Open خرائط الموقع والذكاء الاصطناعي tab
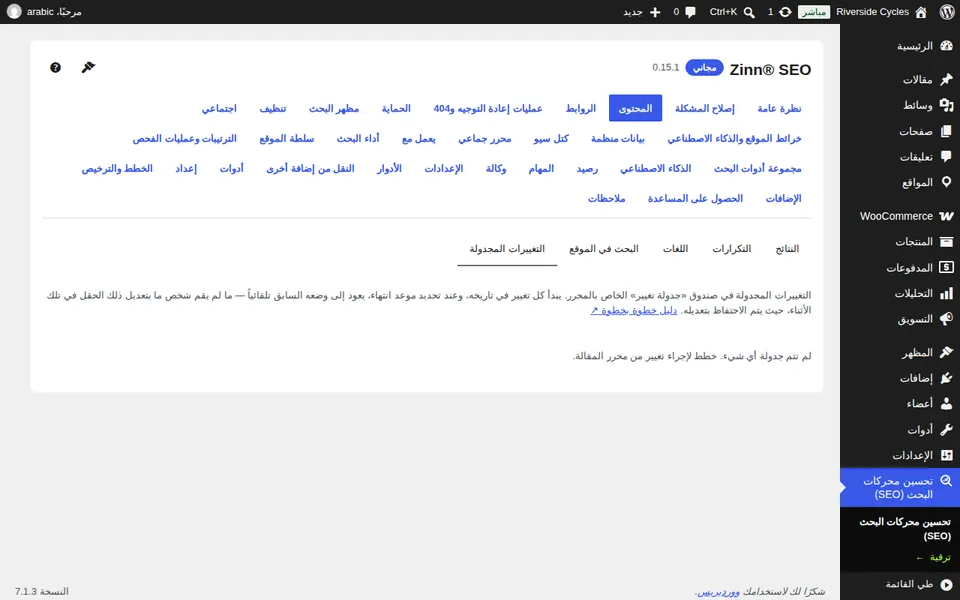The width and height of the screenshot is (960, 600). 734,138
